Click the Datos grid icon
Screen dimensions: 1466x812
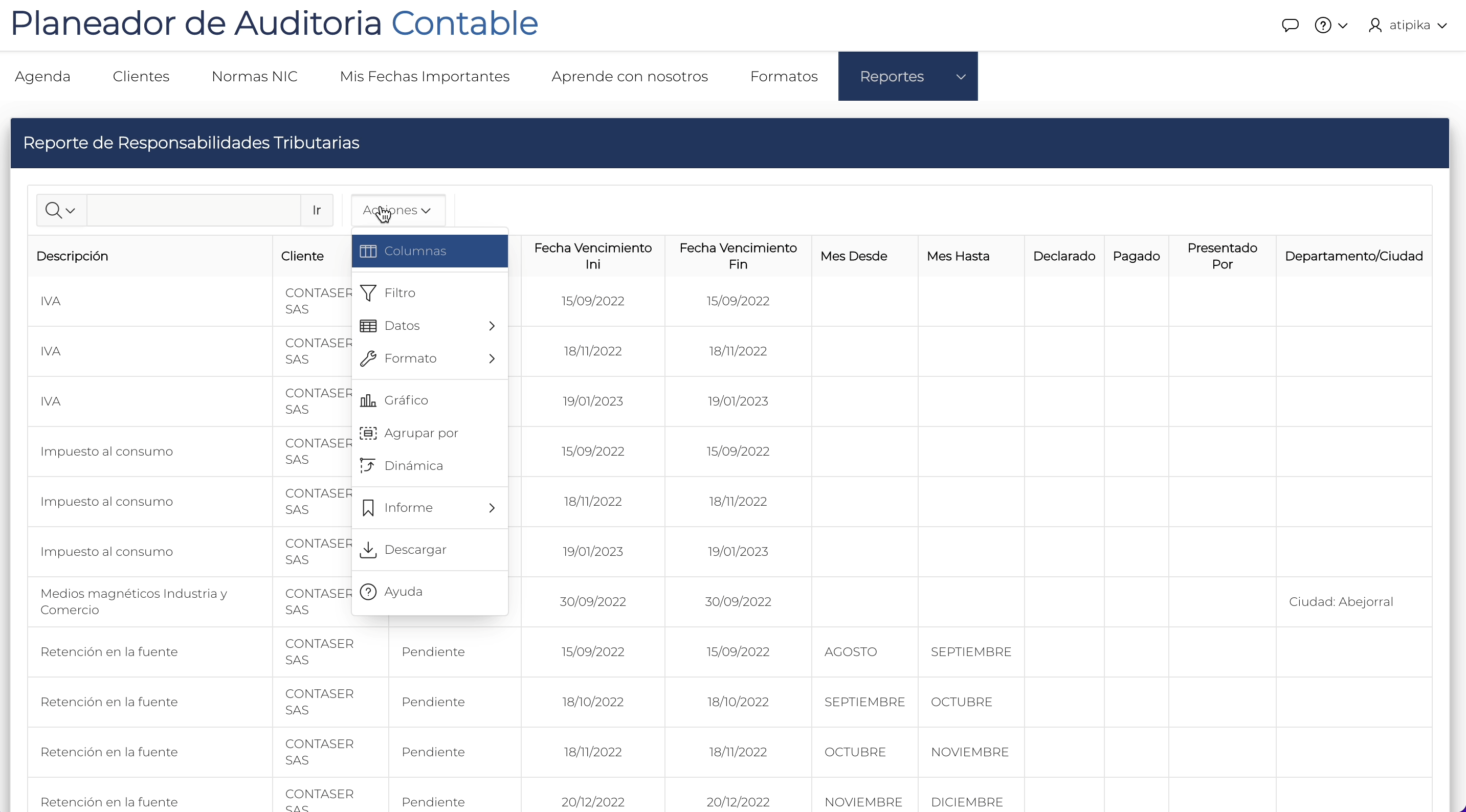point(368,326)
